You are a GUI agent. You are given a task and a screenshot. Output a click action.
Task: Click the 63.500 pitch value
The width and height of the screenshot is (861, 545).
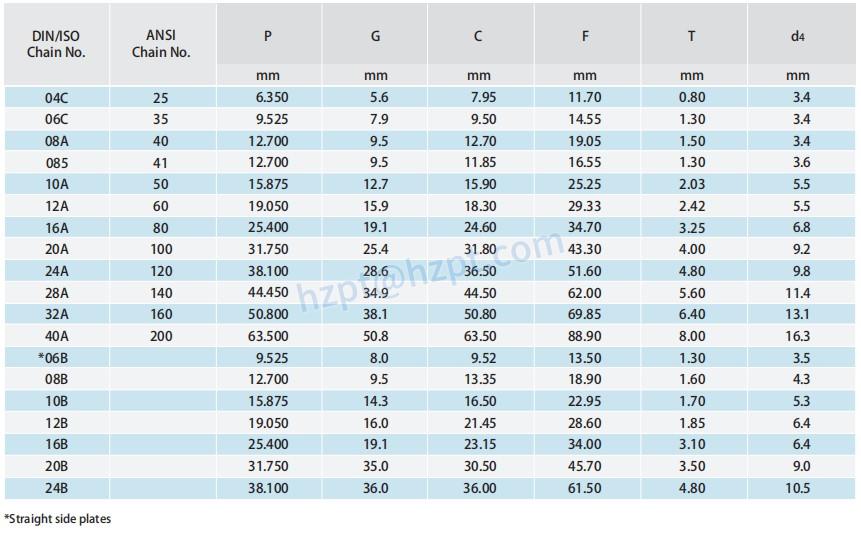[x=268, y=336]
